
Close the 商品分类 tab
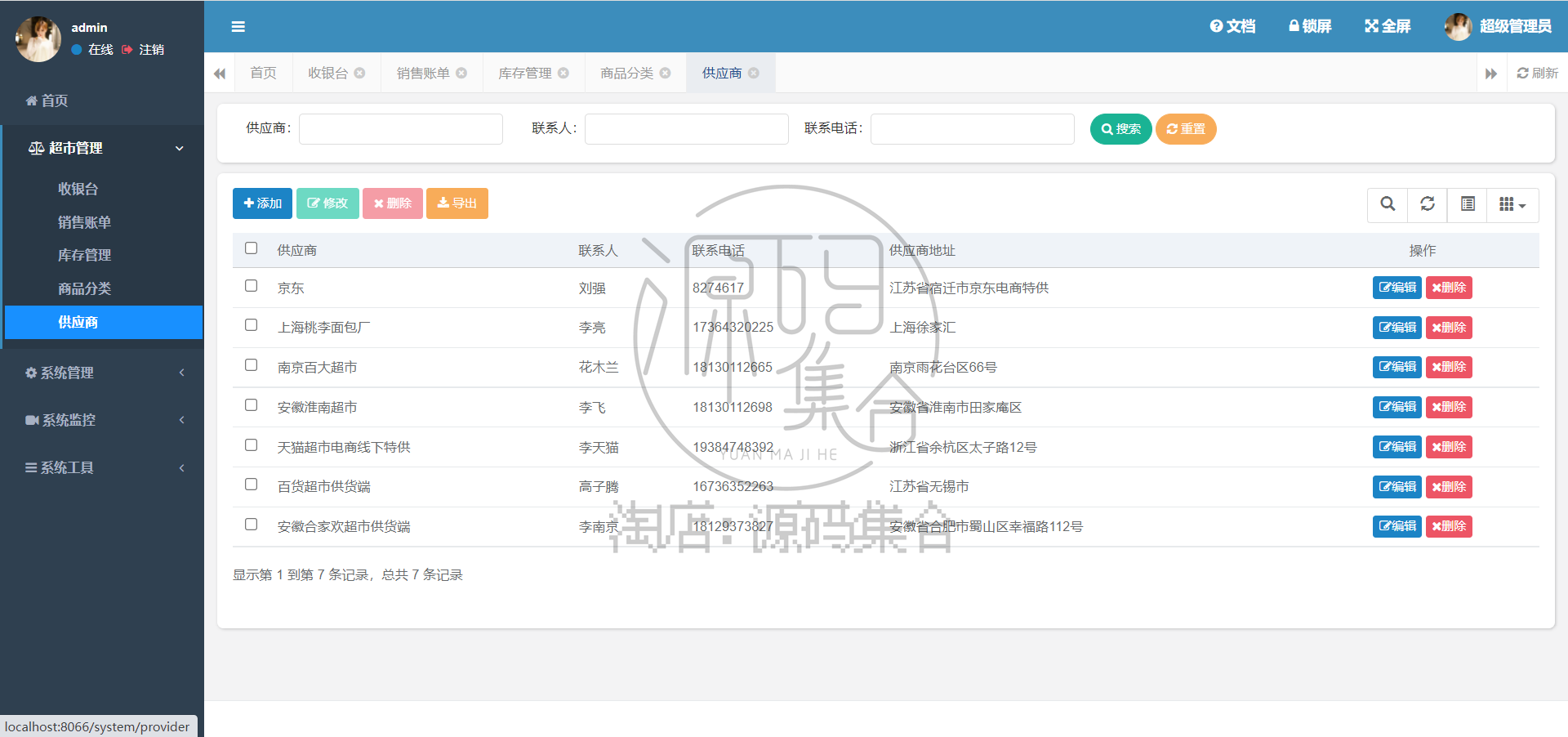pos(666,73)
